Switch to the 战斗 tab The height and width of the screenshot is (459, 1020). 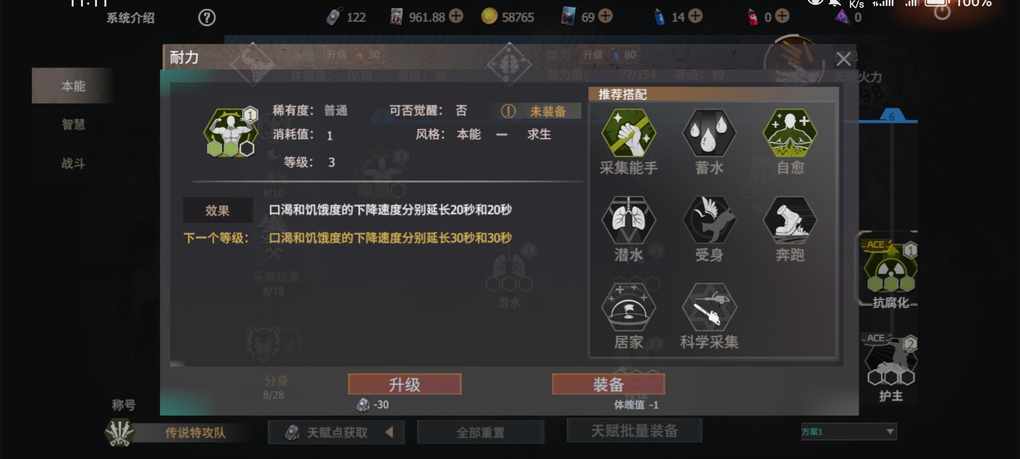tap(73, 163)
